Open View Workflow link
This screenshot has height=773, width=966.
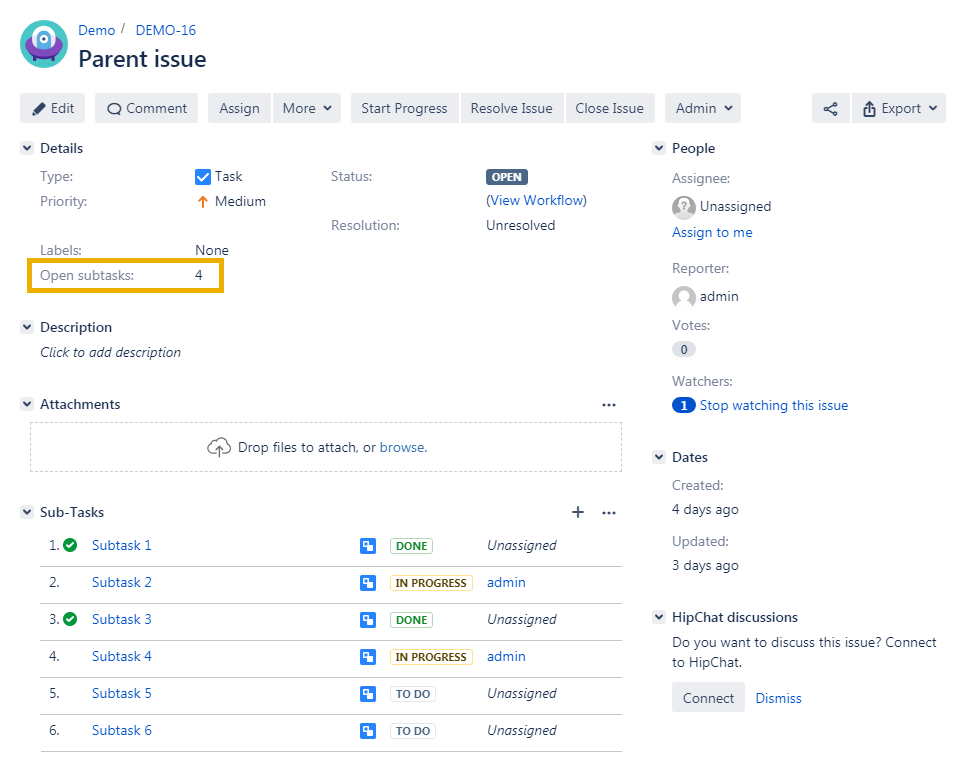(x=536, y=201)
